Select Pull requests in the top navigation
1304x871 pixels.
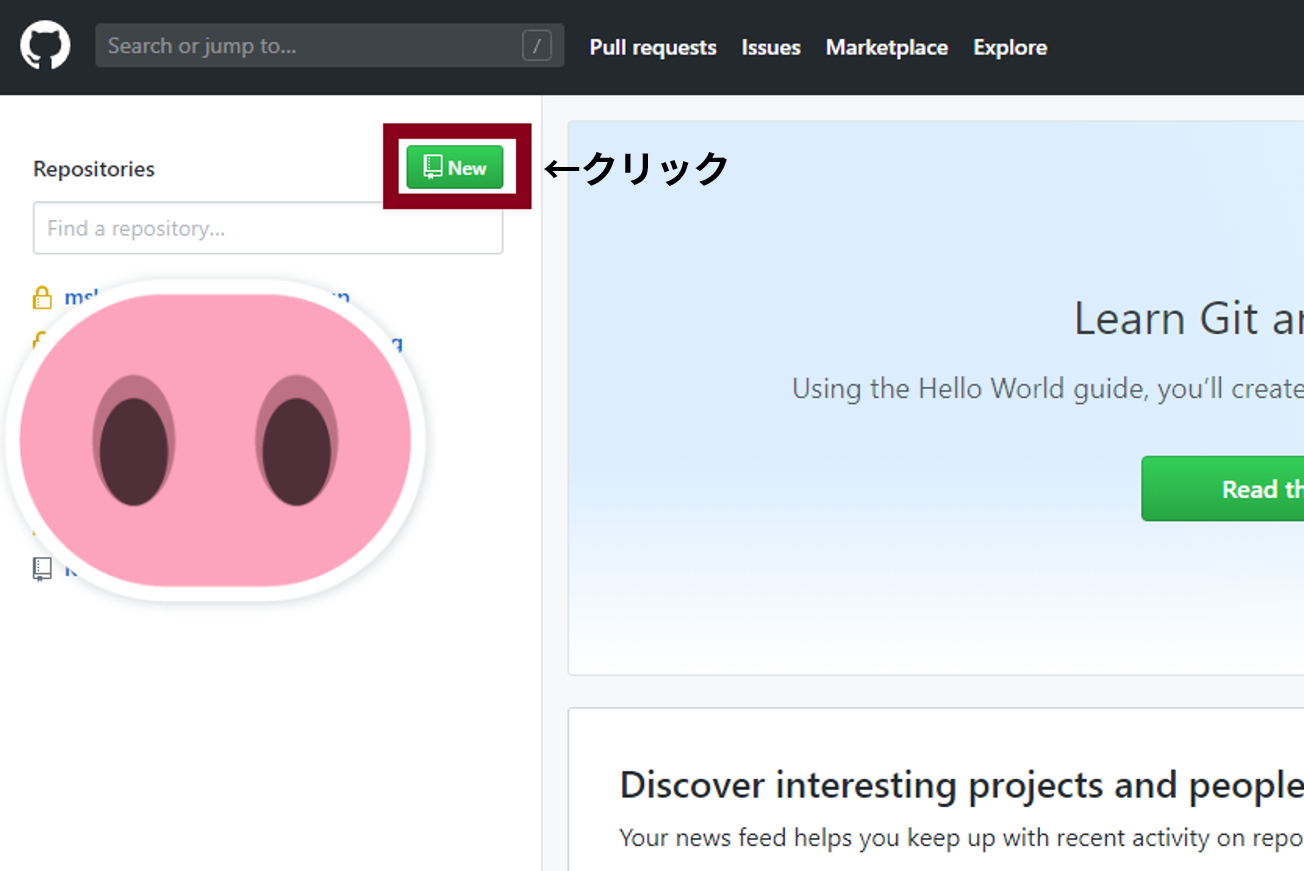click(653, 47)
